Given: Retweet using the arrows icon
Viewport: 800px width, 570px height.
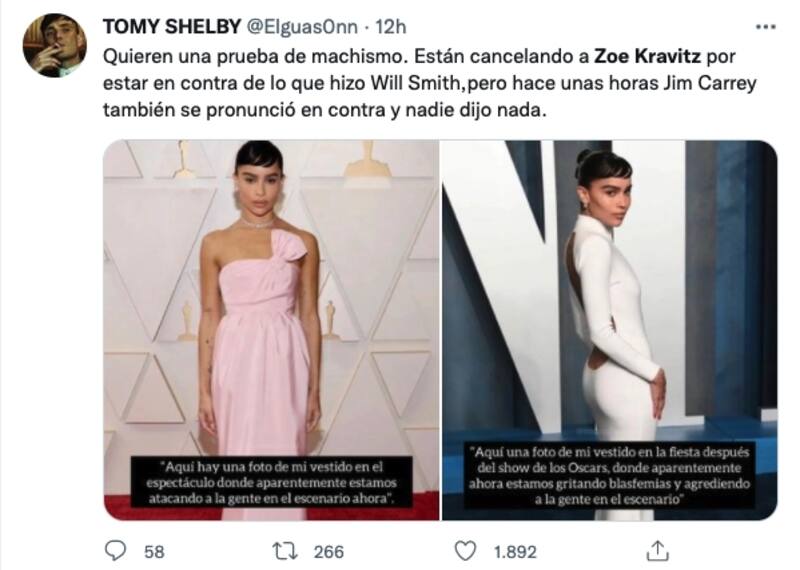Looking at the screenshot, I should [x=284, y=551].
